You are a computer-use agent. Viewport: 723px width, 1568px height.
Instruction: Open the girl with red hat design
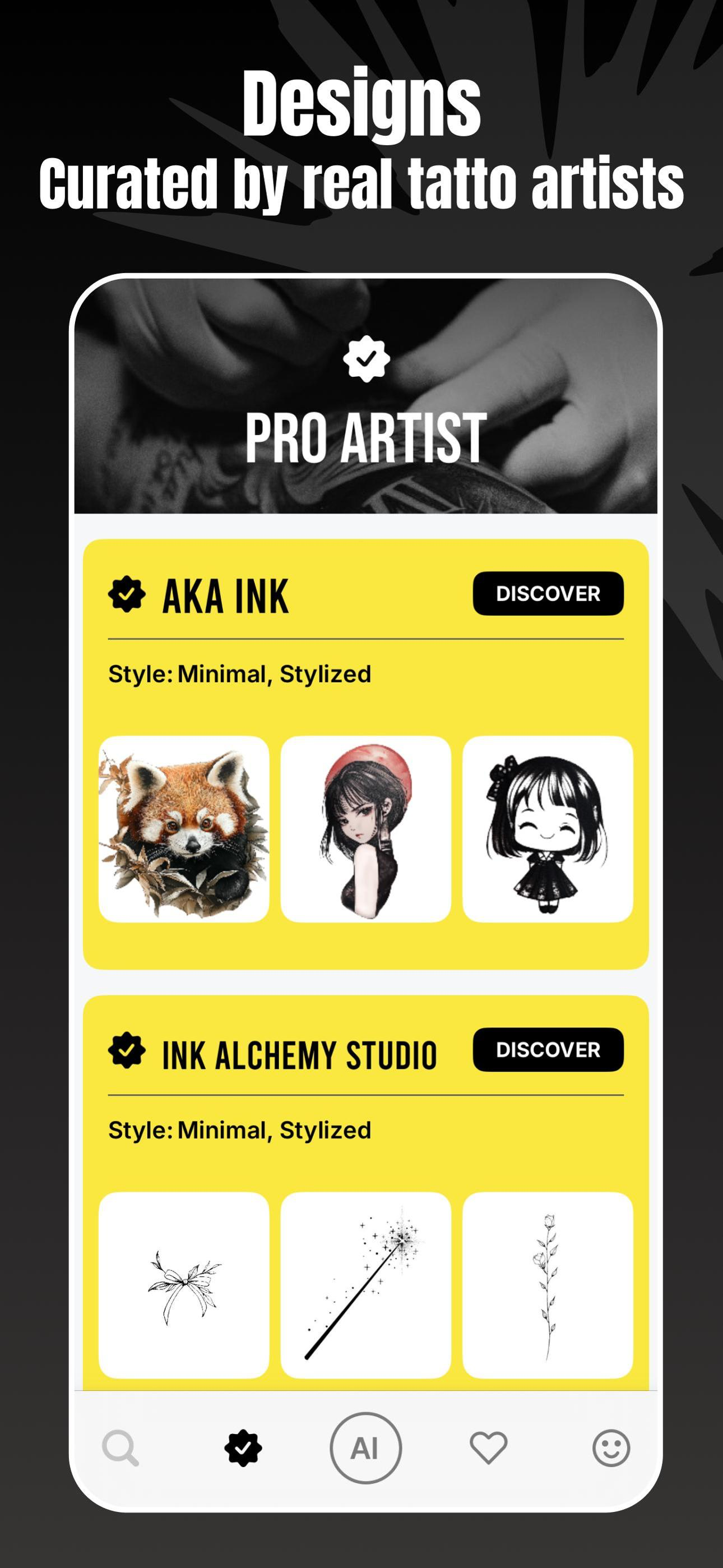pyautogui.click(x=366, y=829)
